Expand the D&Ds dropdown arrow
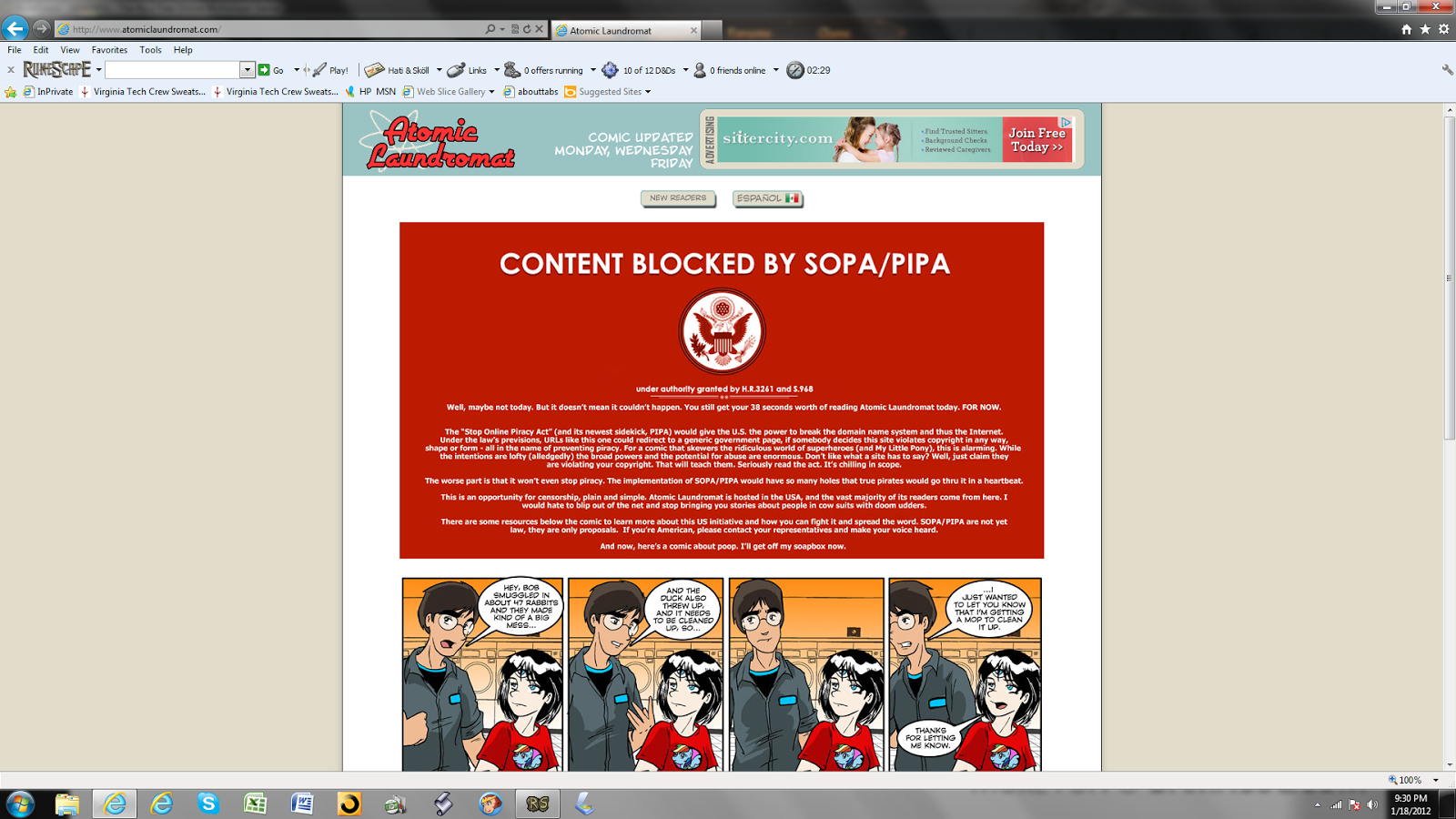The image size is (1456, 819). (x=686, y=70)
